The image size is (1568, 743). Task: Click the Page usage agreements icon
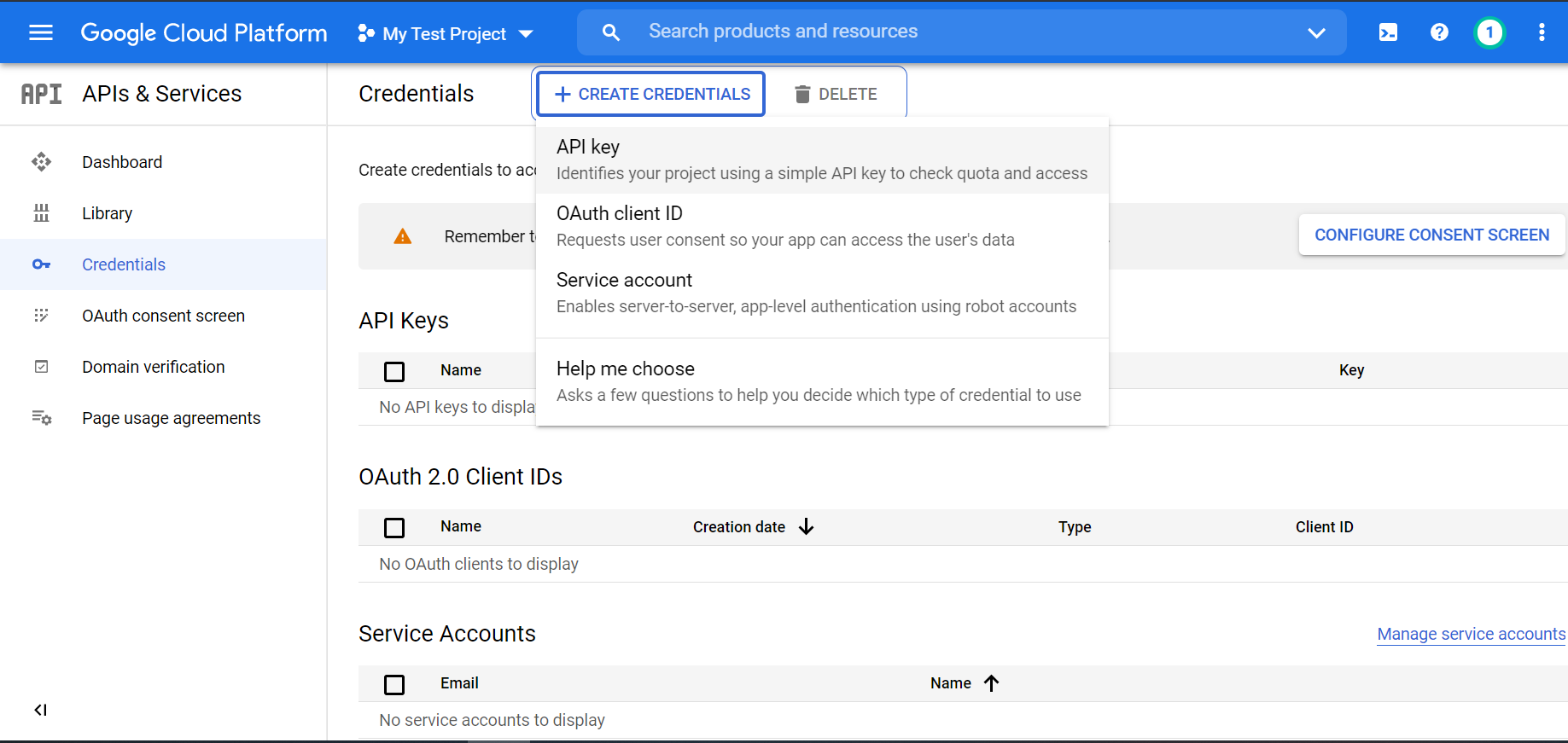[x=41, y=418]
